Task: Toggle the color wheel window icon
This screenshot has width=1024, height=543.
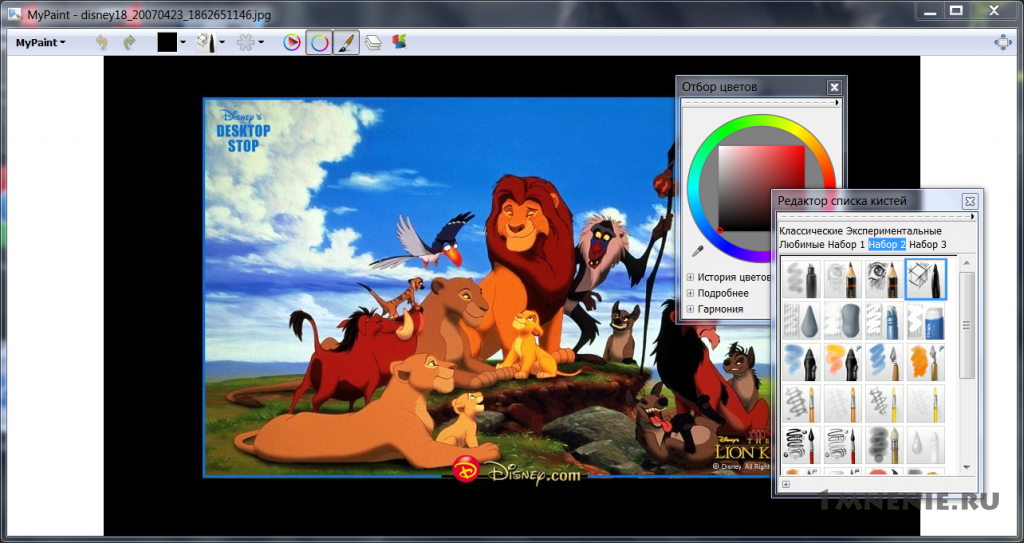Action: point(319,43)
